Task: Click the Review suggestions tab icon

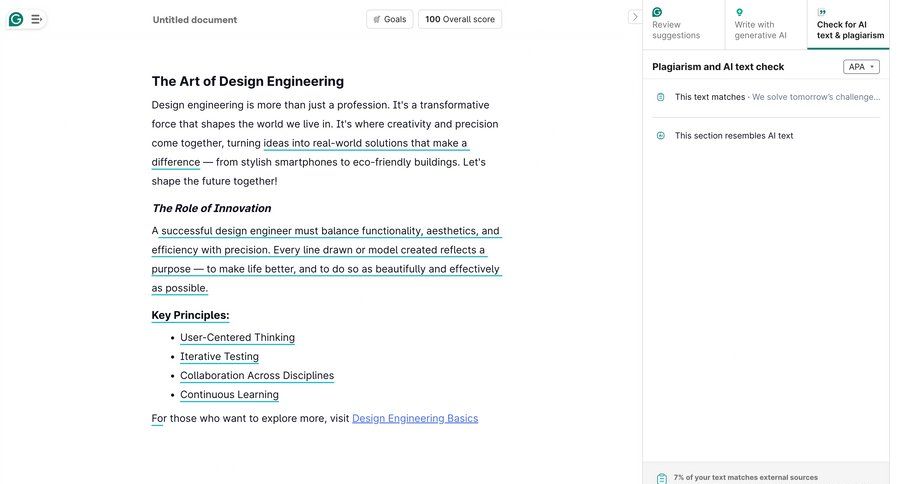Action: [x=657, y=12]
